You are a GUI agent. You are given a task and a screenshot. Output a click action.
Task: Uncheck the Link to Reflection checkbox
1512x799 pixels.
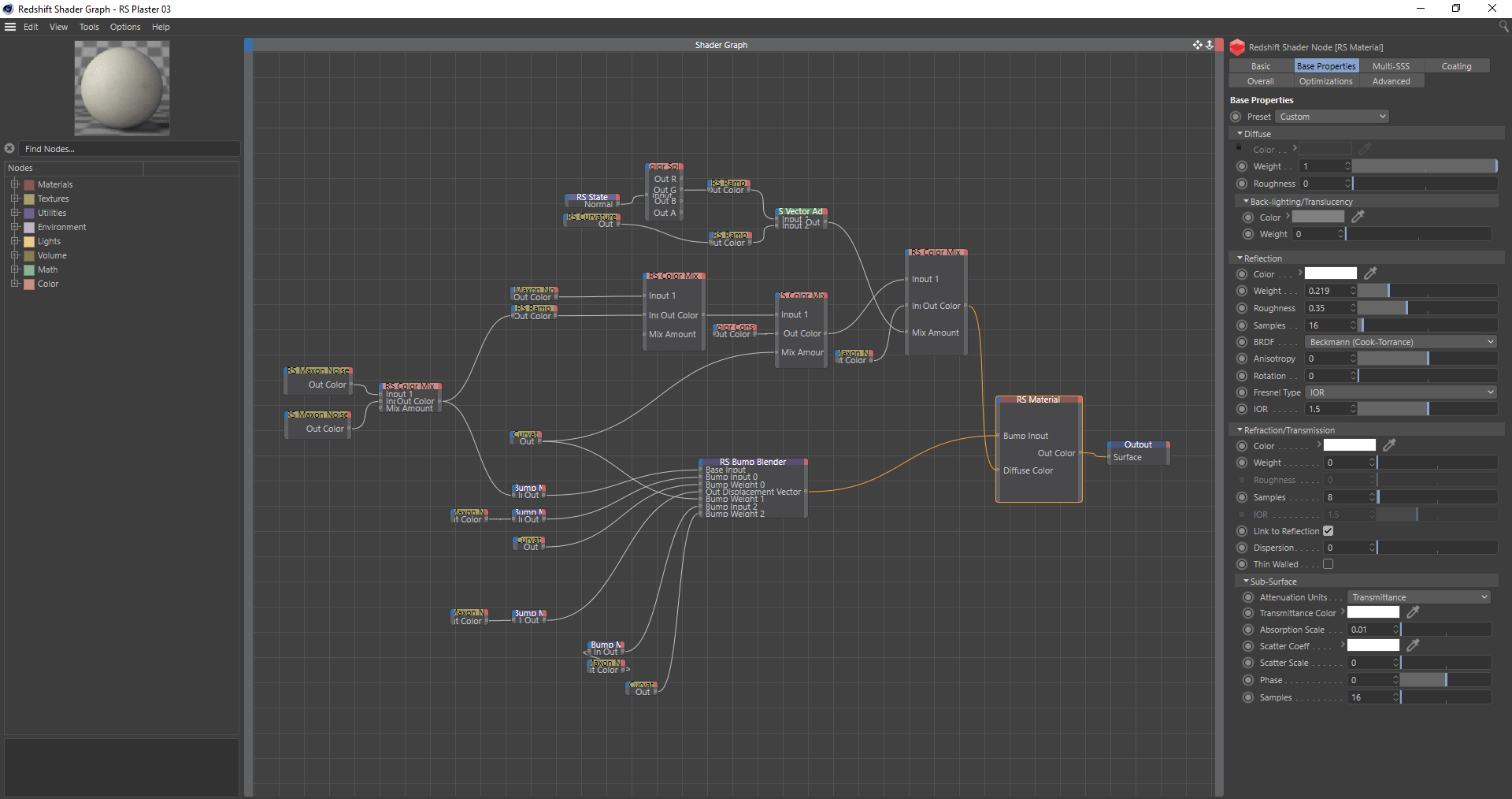1329,531
